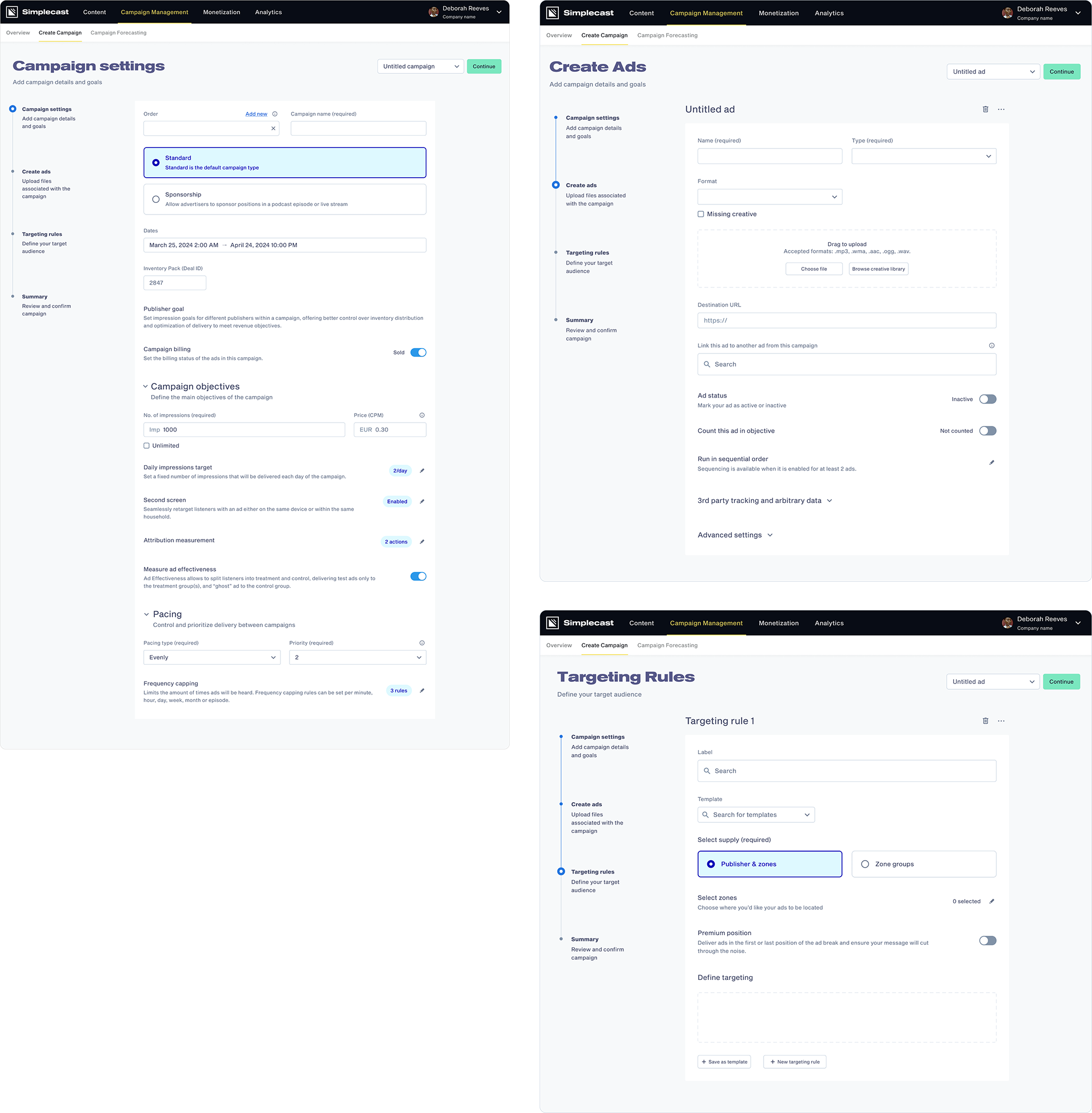
Task: Open the Untitled campaign dropdown
Action: 420,67
